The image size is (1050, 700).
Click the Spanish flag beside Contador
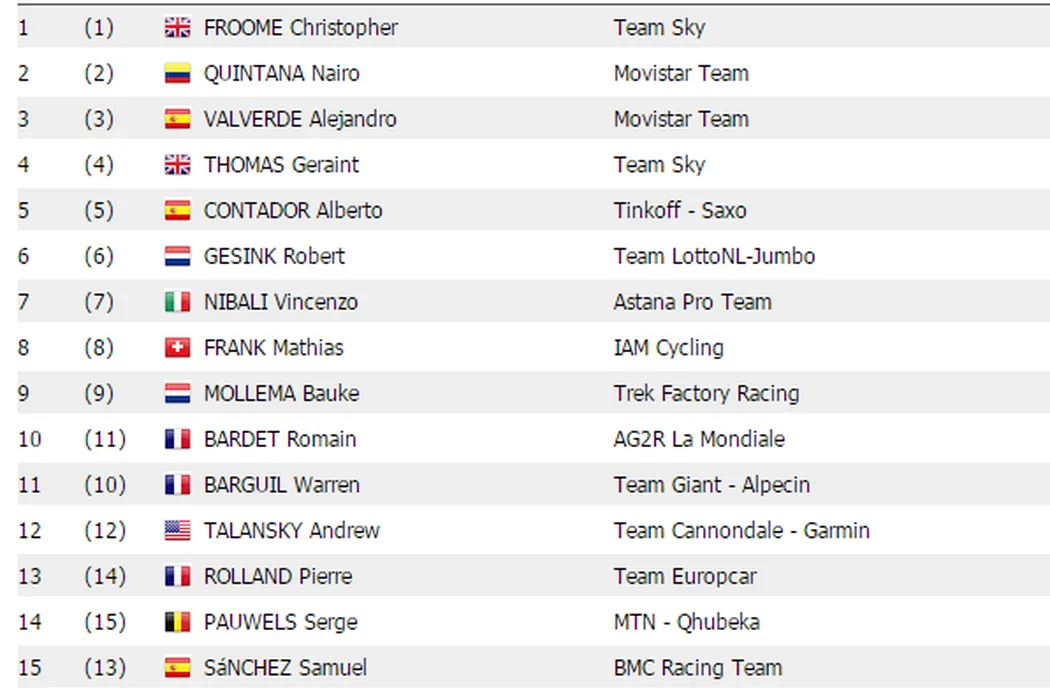tap(177, 211)
